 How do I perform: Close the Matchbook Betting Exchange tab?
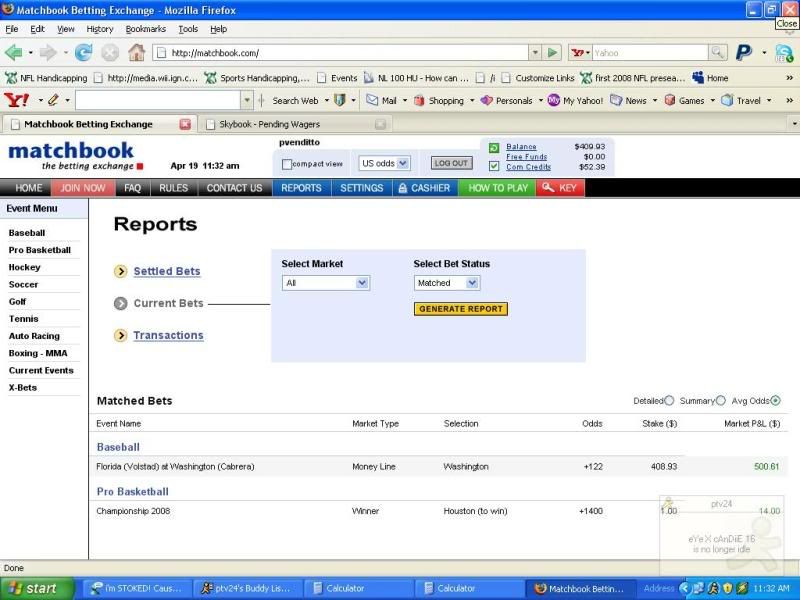(185, 125)
